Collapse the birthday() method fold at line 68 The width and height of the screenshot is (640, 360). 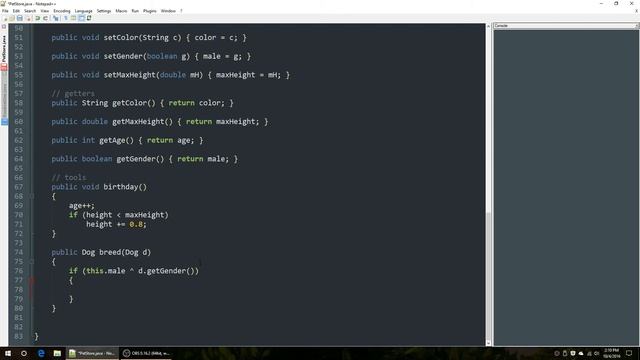(x=31, y=196)
